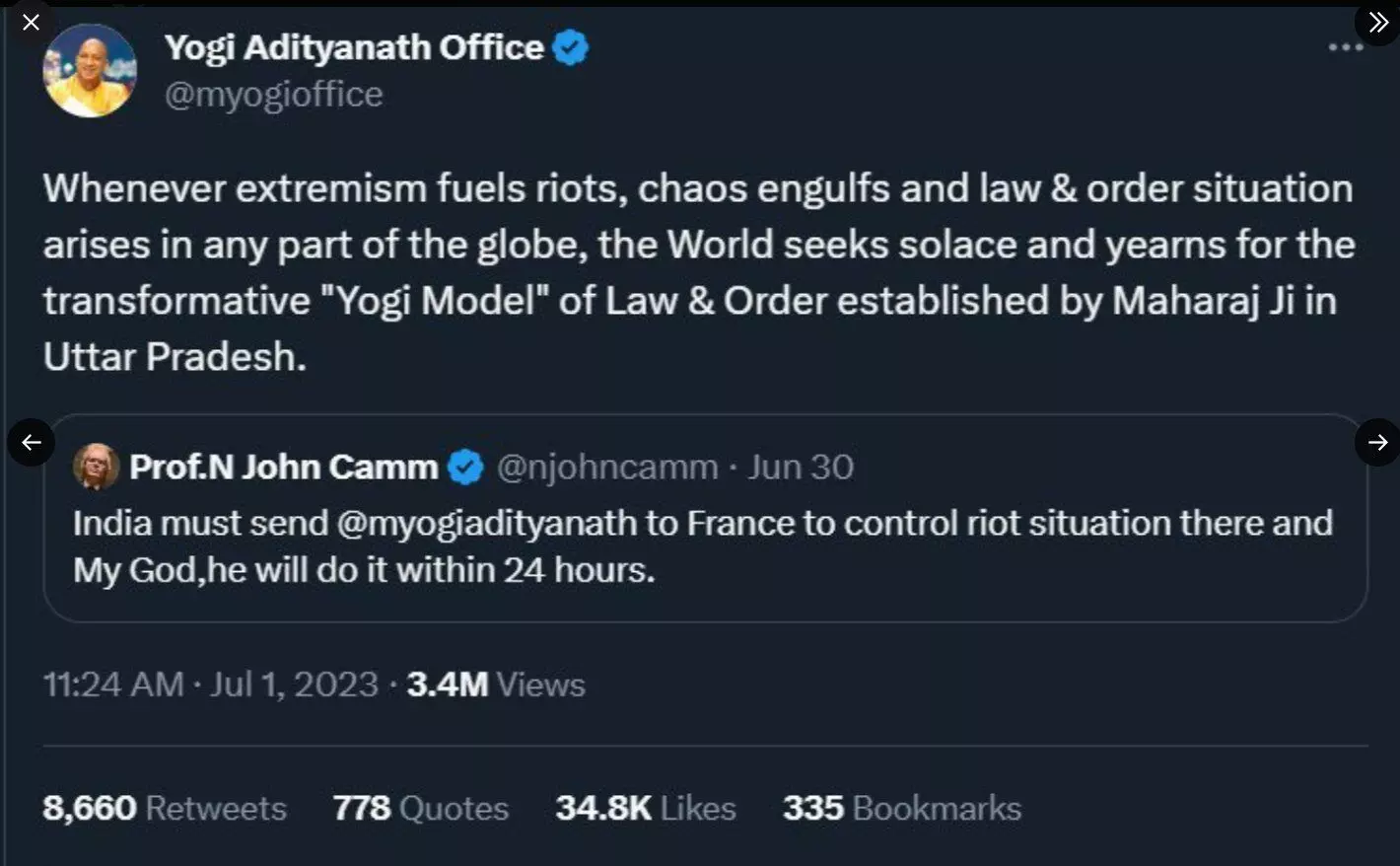Open the three-dot more options menu
The width and height of the screenshot is (1400, 866).
point(1345,47)
